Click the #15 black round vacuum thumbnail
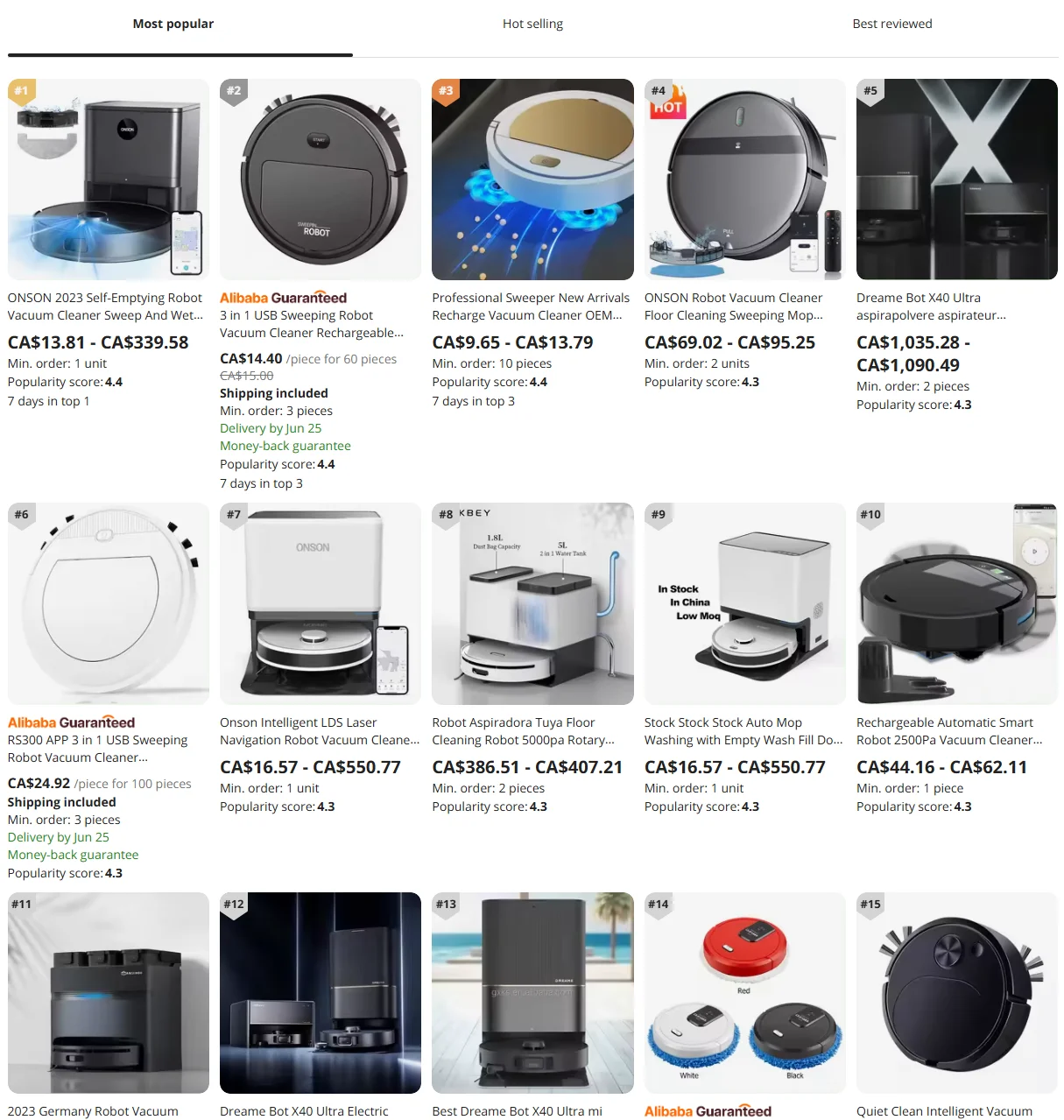This screenshot has height=1120, width=1064. pyautogui.click(x=957, y=993)
